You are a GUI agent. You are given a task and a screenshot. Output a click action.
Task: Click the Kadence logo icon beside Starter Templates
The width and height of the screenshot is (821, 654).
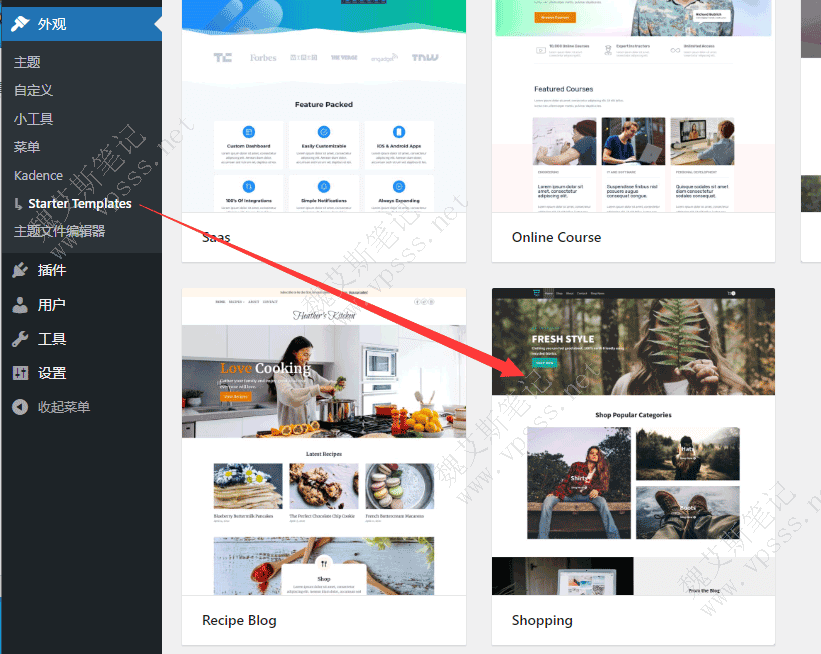(19, 204)
